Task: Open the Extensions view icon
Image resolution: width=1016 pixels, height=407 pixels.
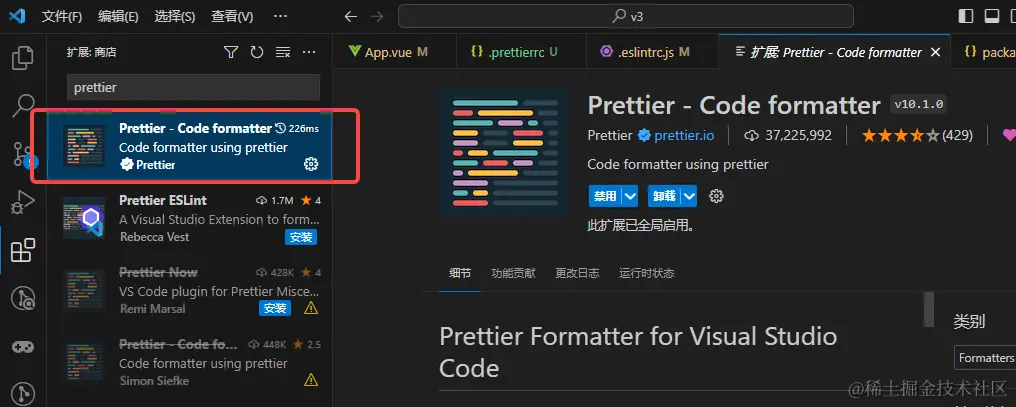Action: 23,250
